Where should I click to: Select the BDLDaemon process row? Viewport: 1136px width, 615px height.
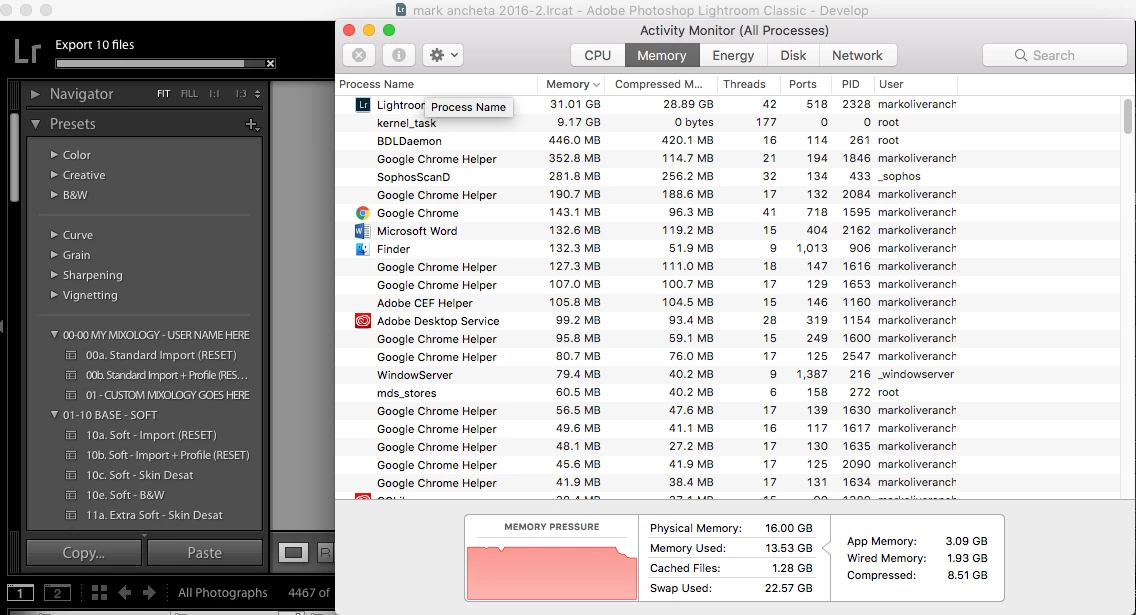pyautogui.click(x=728, y=141)
